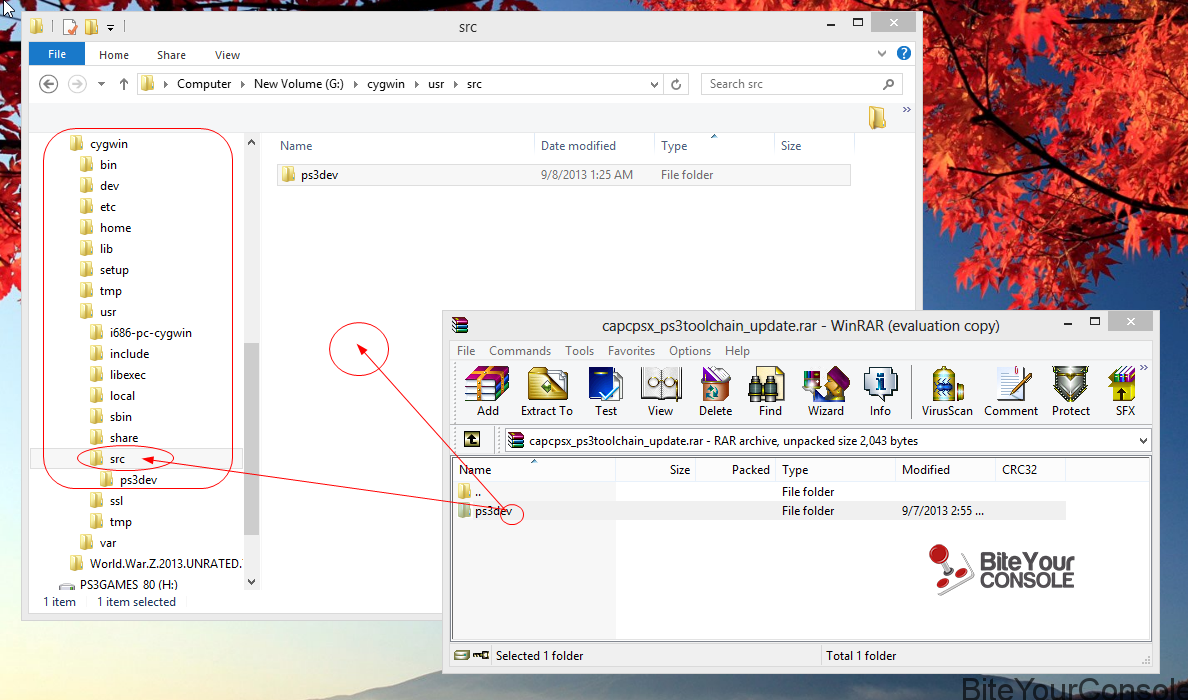Select the src folder in tree
The image size is (1188, 700).
coord(117,459)
